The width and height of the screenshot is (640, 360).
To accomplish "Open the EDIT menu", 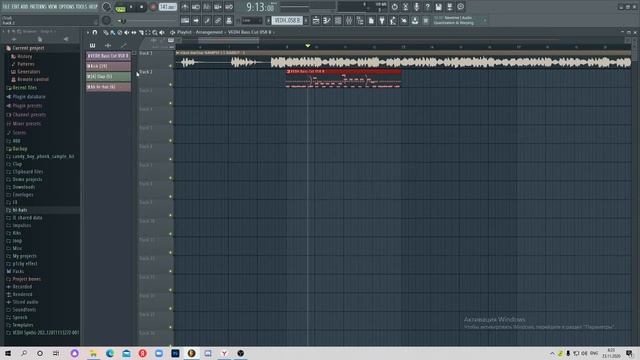I will (15, 7).
